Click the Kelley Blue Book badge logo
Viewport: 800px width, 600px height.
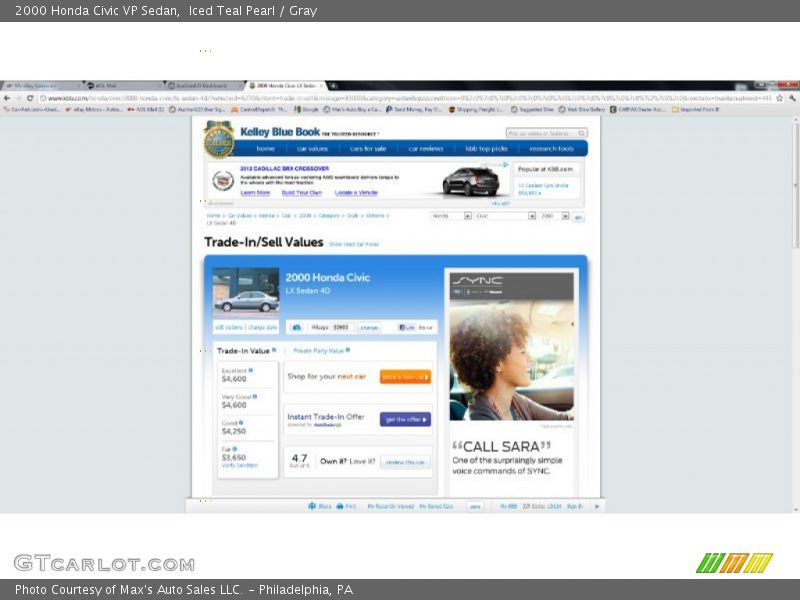[219, 139]
